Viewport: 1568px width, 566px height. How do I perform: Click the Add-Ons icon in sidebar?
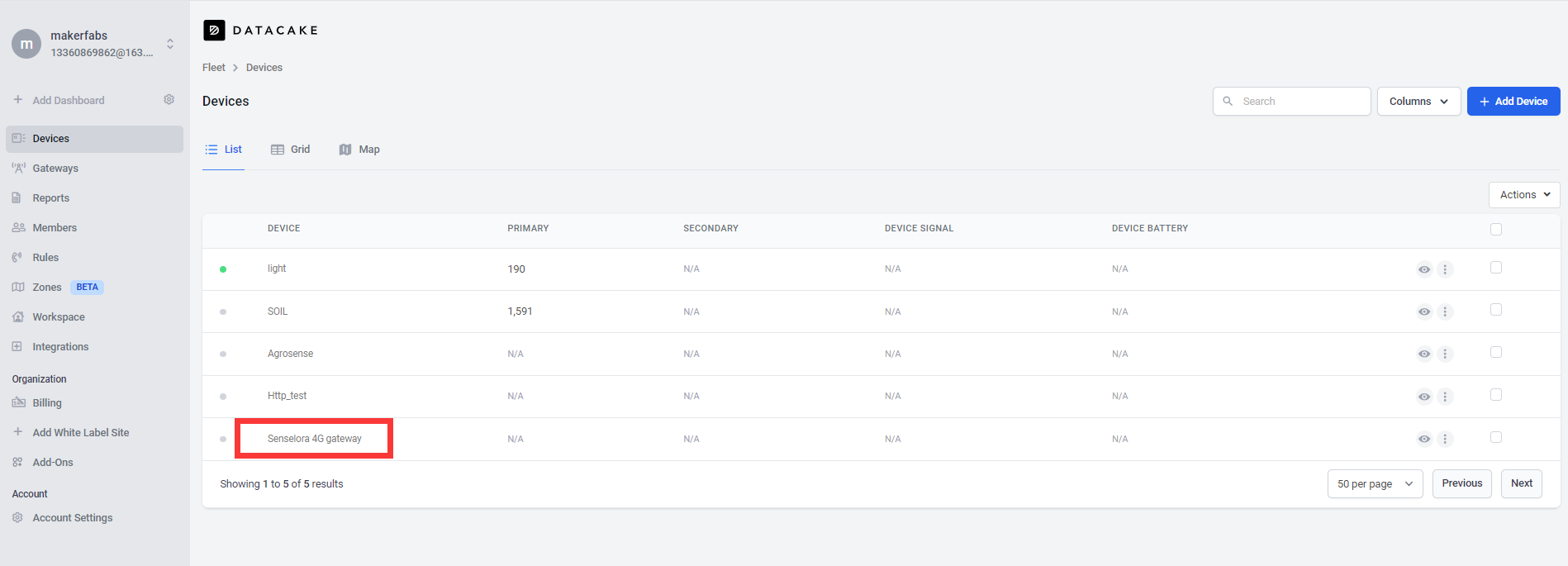[17, 462]
